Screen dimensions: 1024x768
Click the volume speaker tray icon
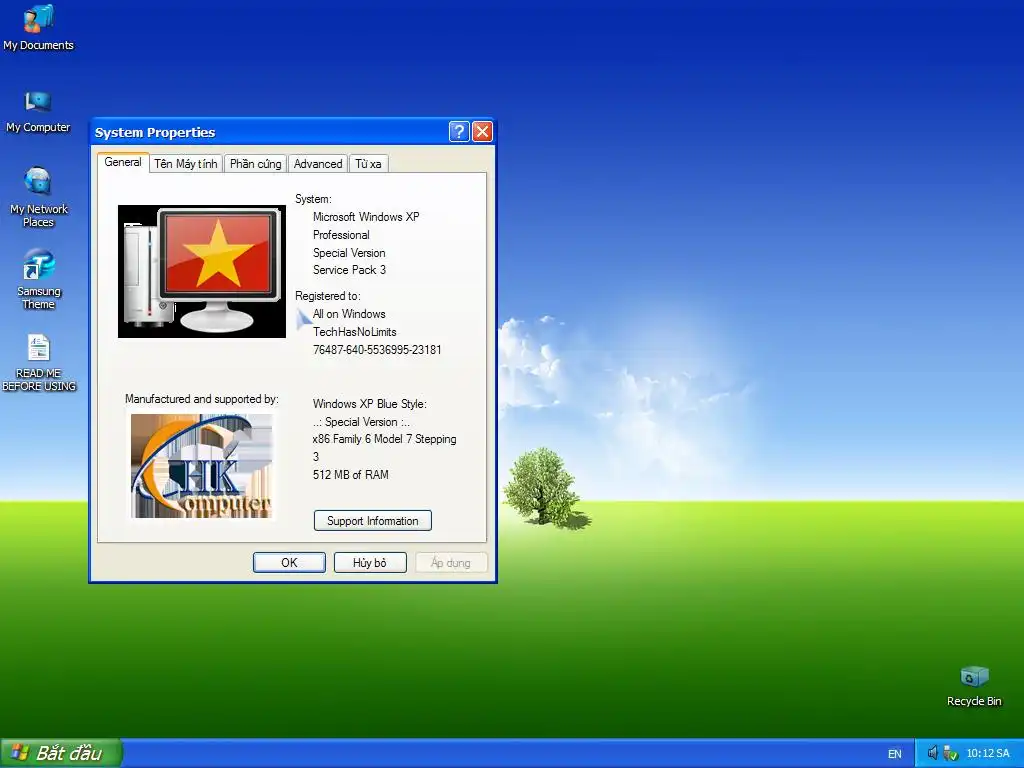(932, 753)
